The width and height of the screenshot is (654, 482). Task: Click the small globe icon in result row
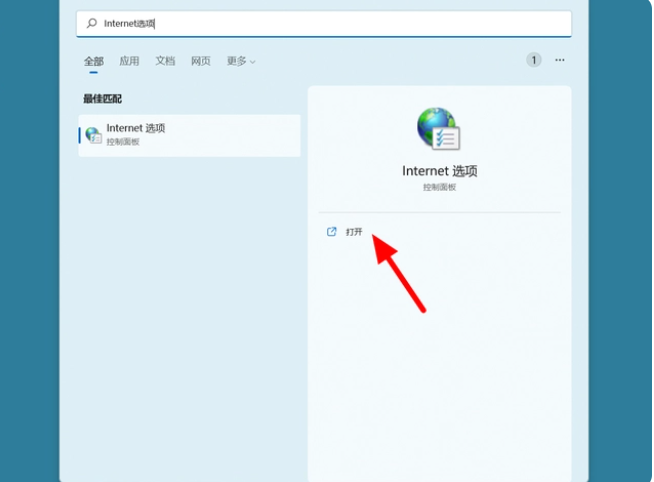(93, 135)
